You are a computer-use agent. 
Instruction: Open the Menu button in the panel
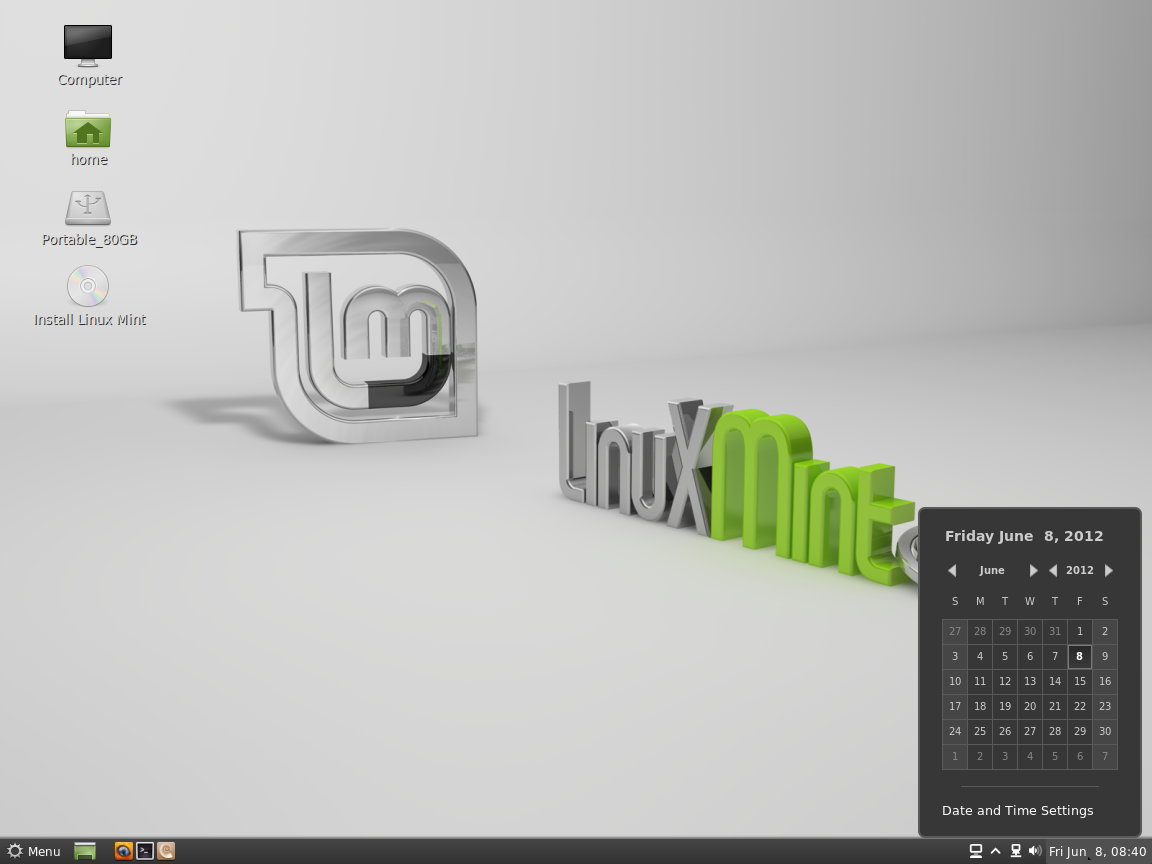[x=34, y=852]
